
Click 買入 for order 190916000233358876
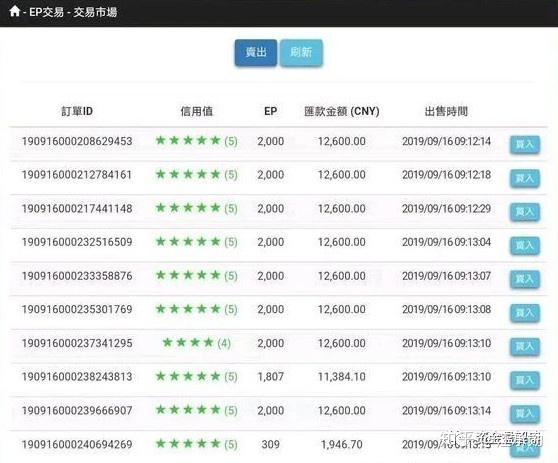click(525, 279)
